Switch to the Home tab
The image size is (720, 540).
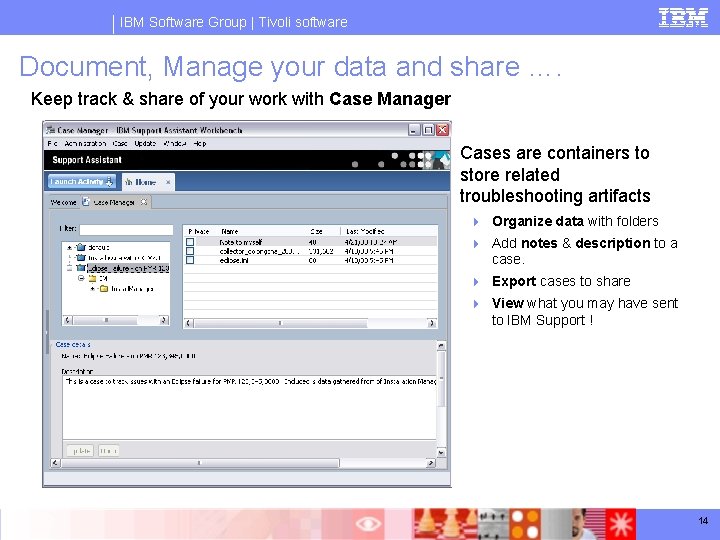coord(146,182)
